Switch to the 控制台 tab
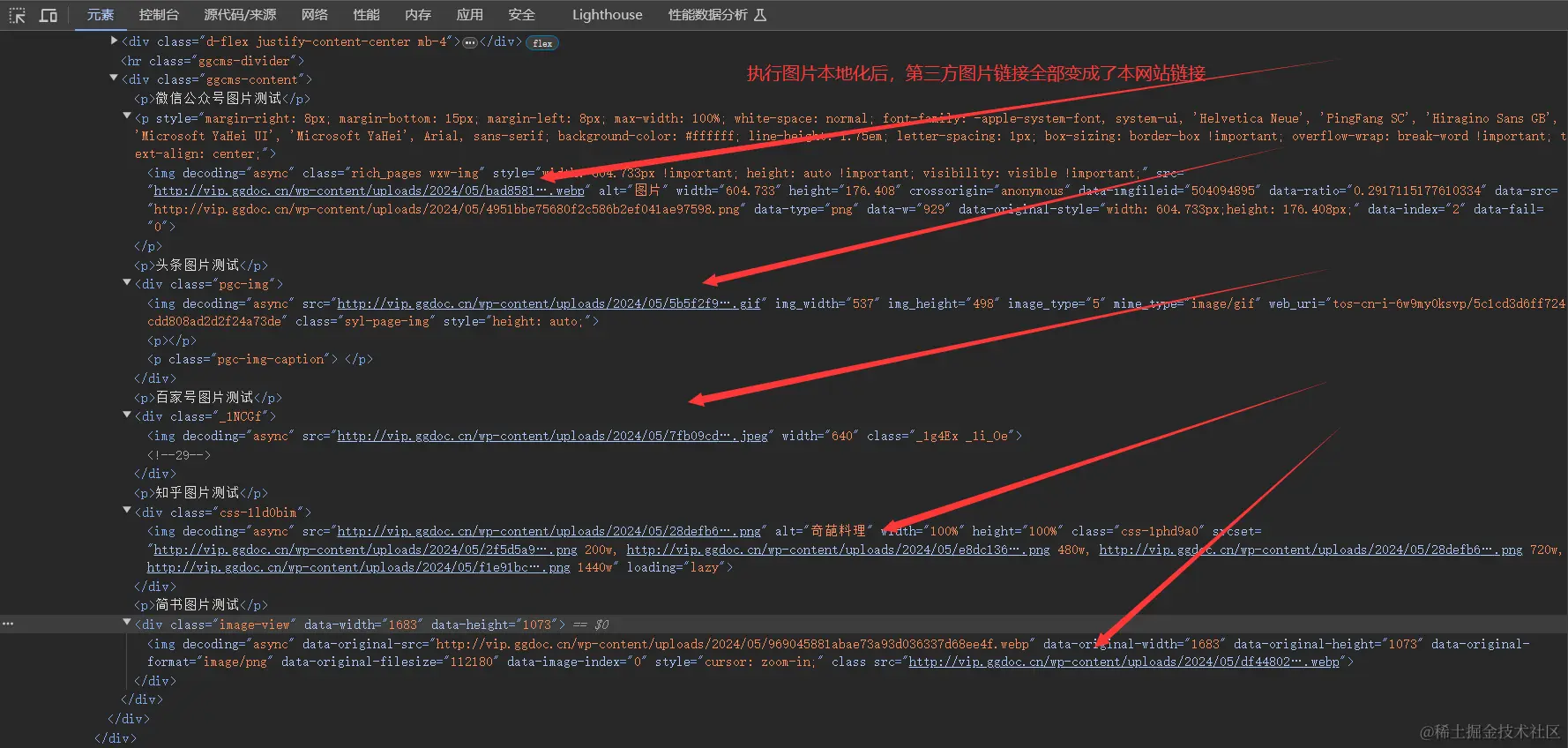Screen dimensions: 1568x748 pyautogui.click(x=159, y=15)
